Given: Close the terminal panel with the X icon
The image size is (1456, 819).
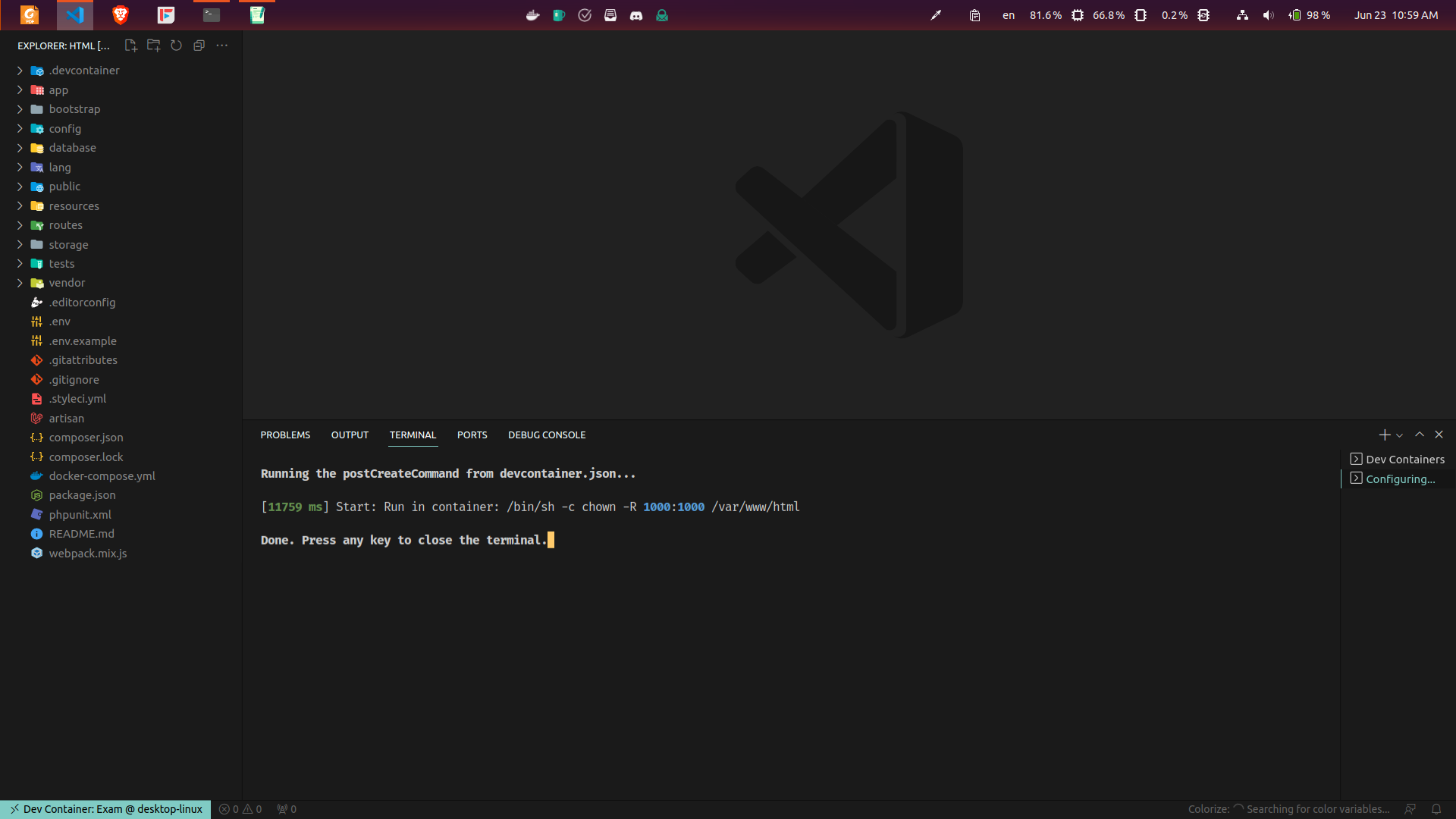Looking at the screenshot, I should 1439,435.
